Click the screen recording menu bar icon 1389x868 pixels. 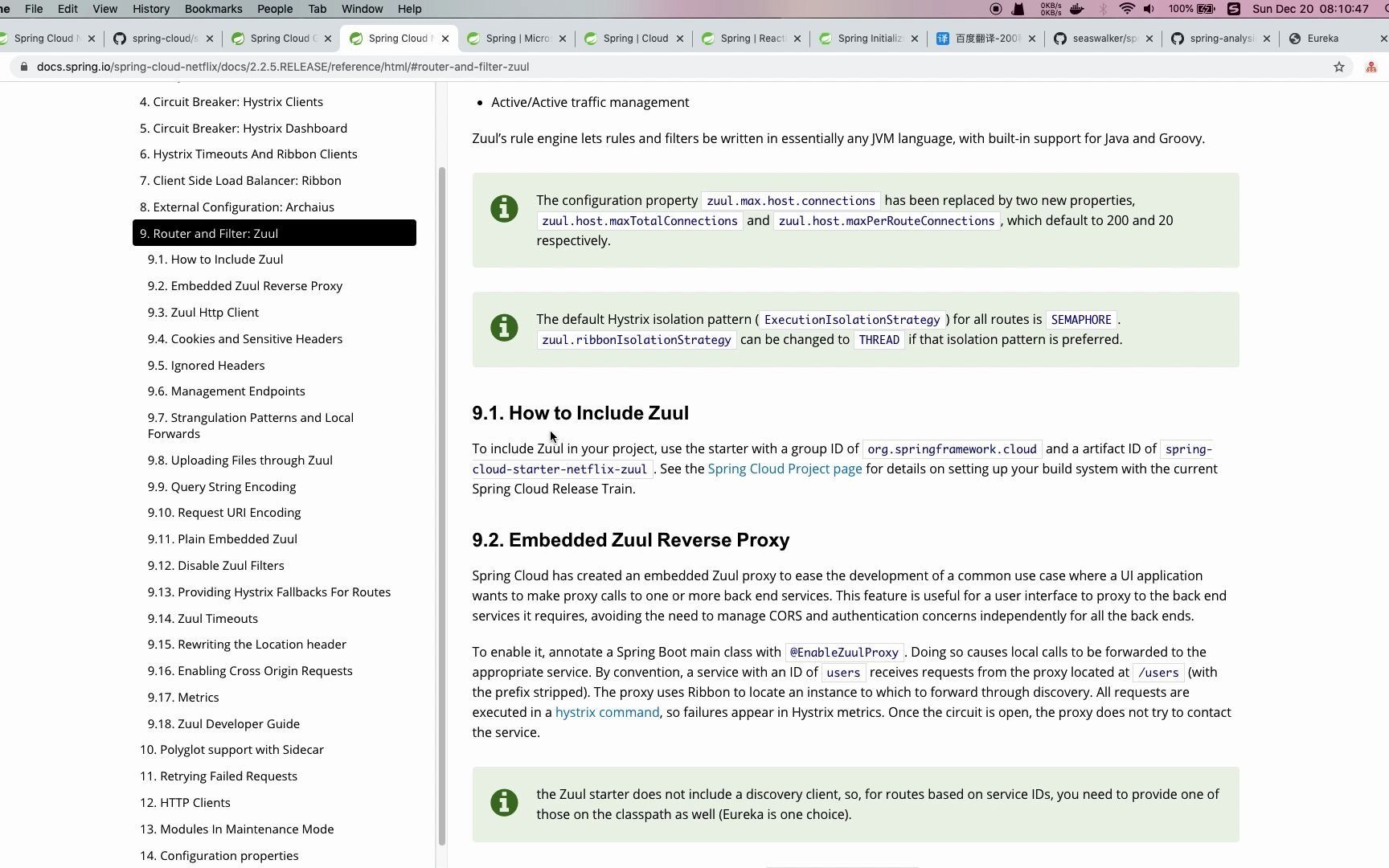point(996,9)
